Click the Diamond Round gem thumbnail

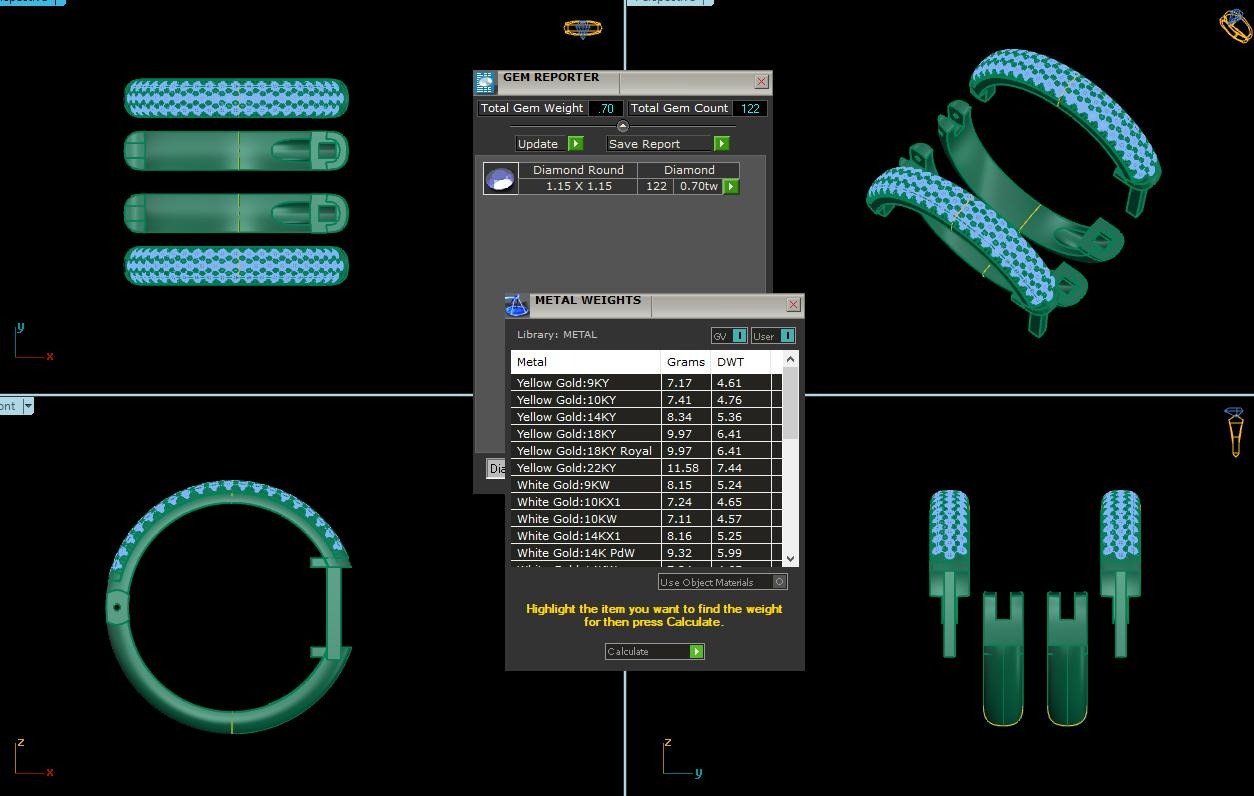(500, 179)
